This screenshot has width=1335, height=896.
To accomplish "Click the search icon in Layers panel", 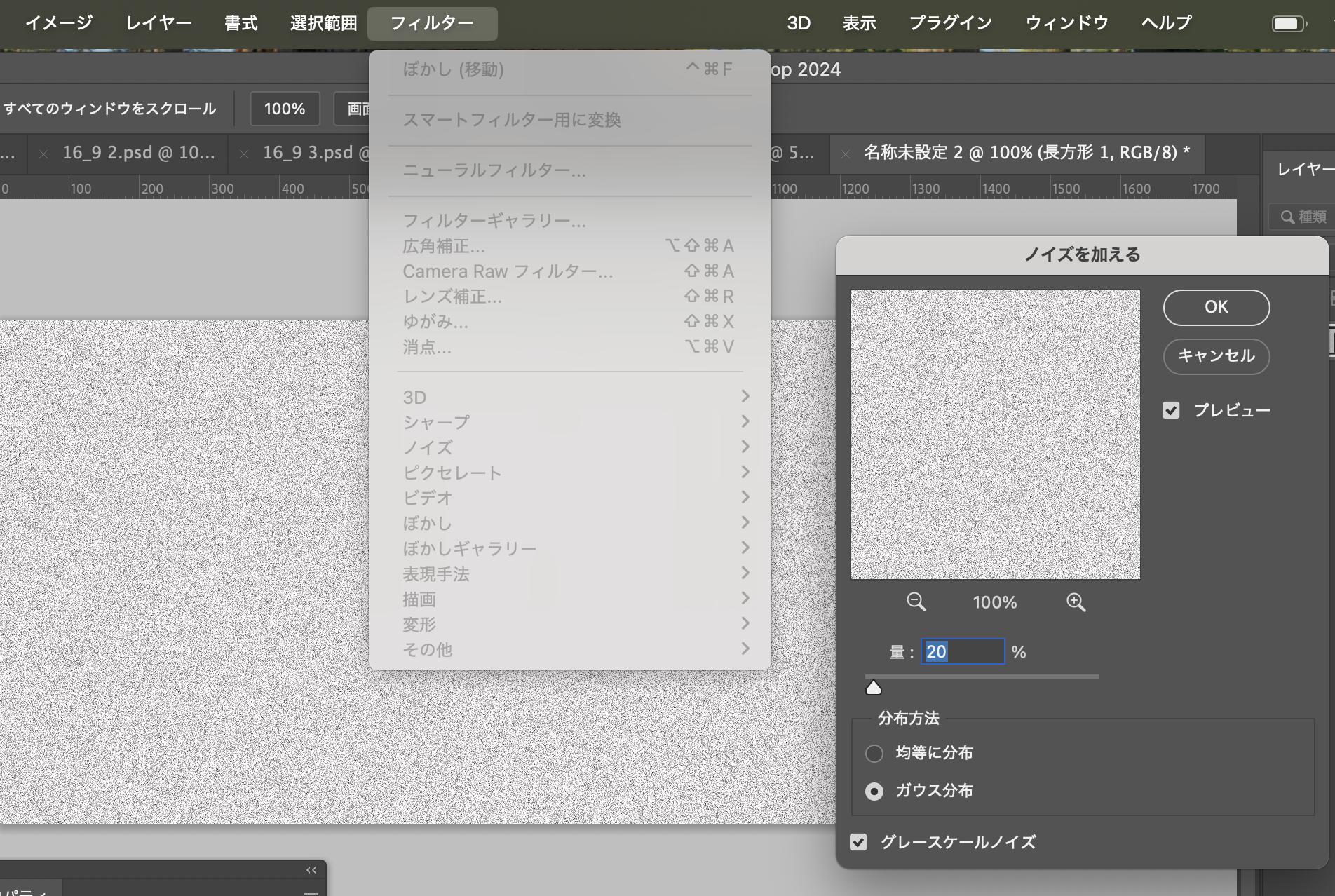I will [1287, 217].
